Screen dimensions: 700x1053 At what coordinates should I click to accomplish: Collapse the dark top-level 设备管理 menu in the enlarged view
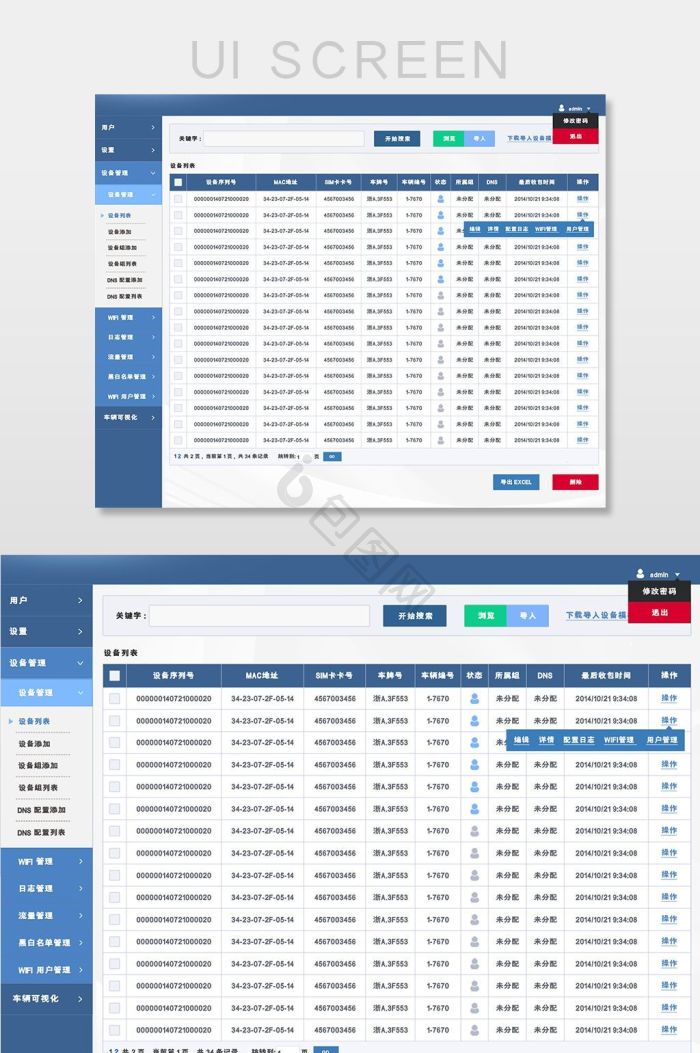click(x=46, y=663)
